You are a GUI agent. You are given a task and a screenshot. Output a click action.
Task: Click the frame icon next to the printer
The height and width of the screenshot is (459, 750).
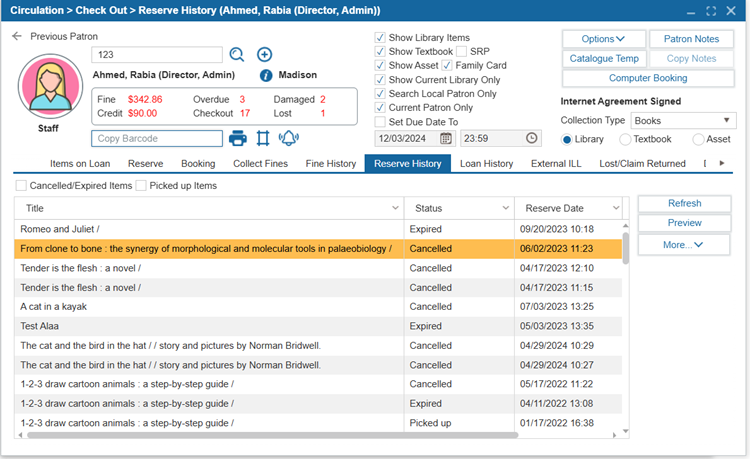263,138
